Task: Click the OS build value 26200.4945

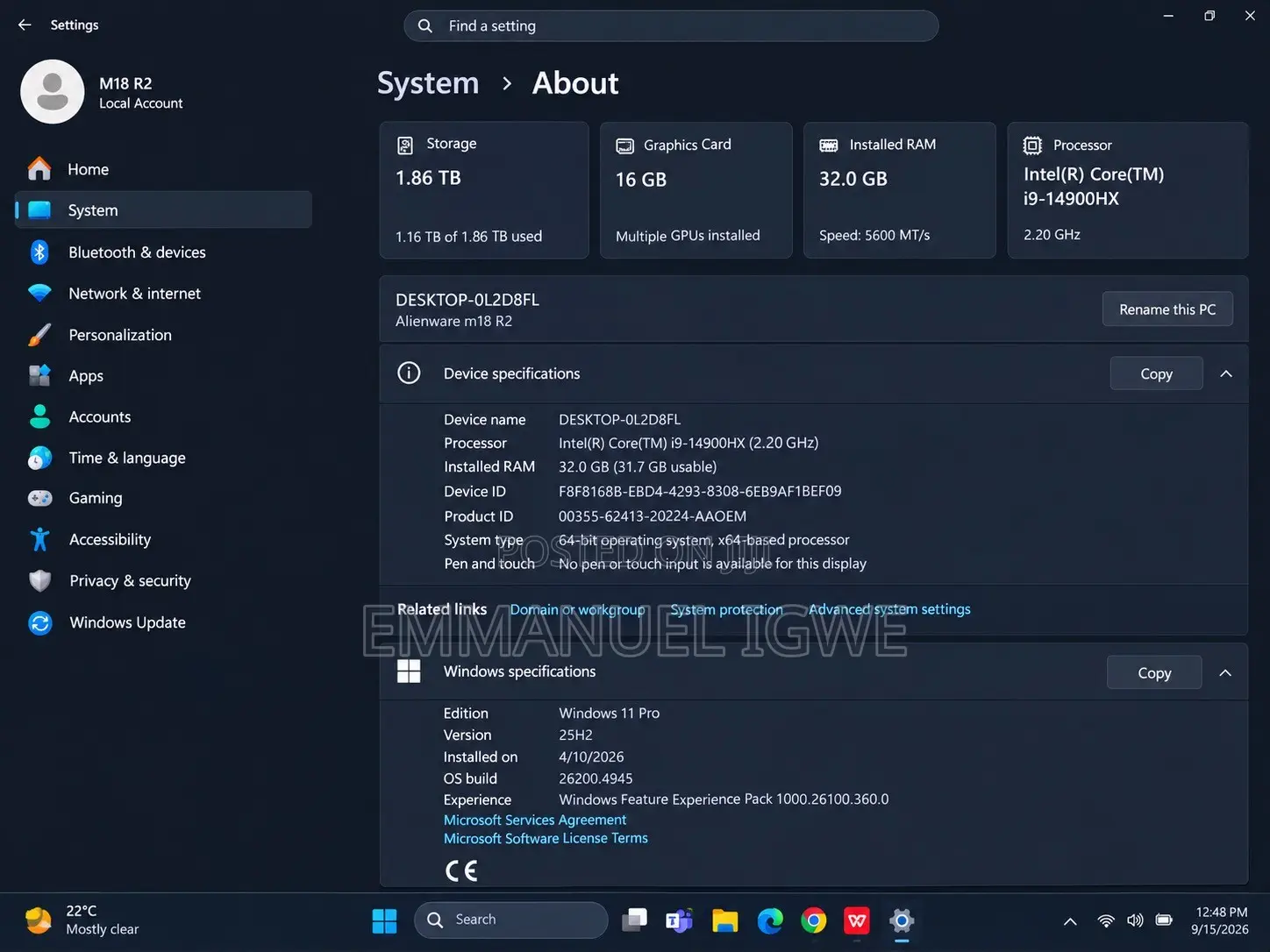Action: pos(596,778)
